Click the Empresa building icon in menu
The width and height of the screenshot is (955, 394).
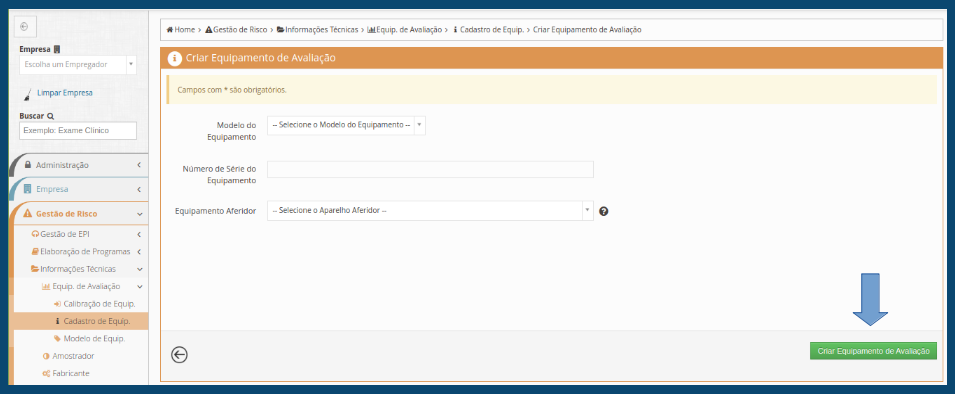click(27, 189)
